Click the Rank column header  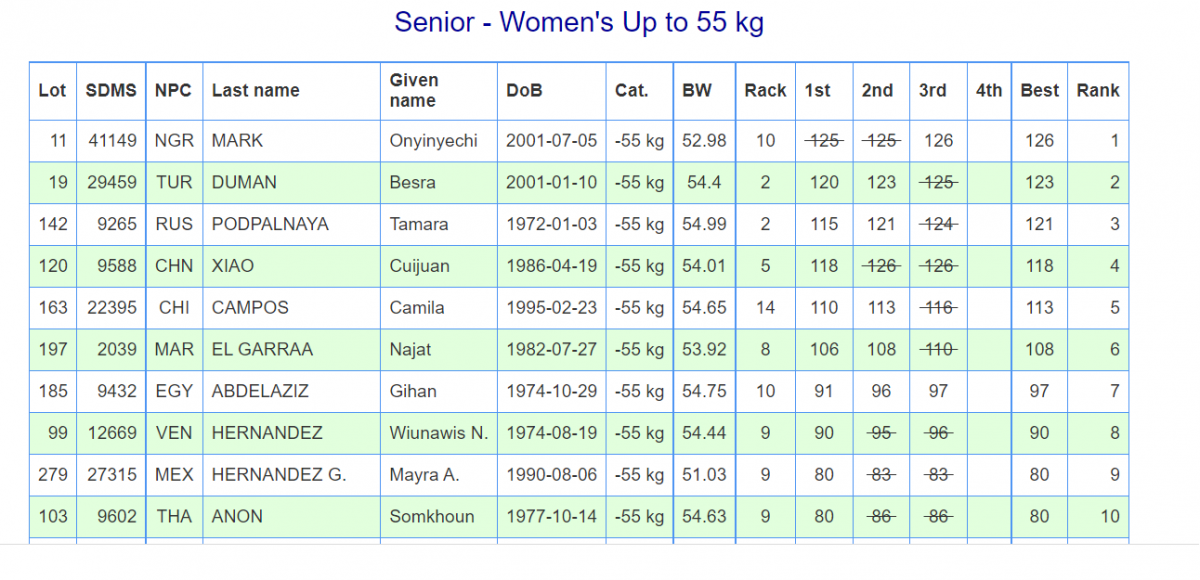(x=1098, y=90)
